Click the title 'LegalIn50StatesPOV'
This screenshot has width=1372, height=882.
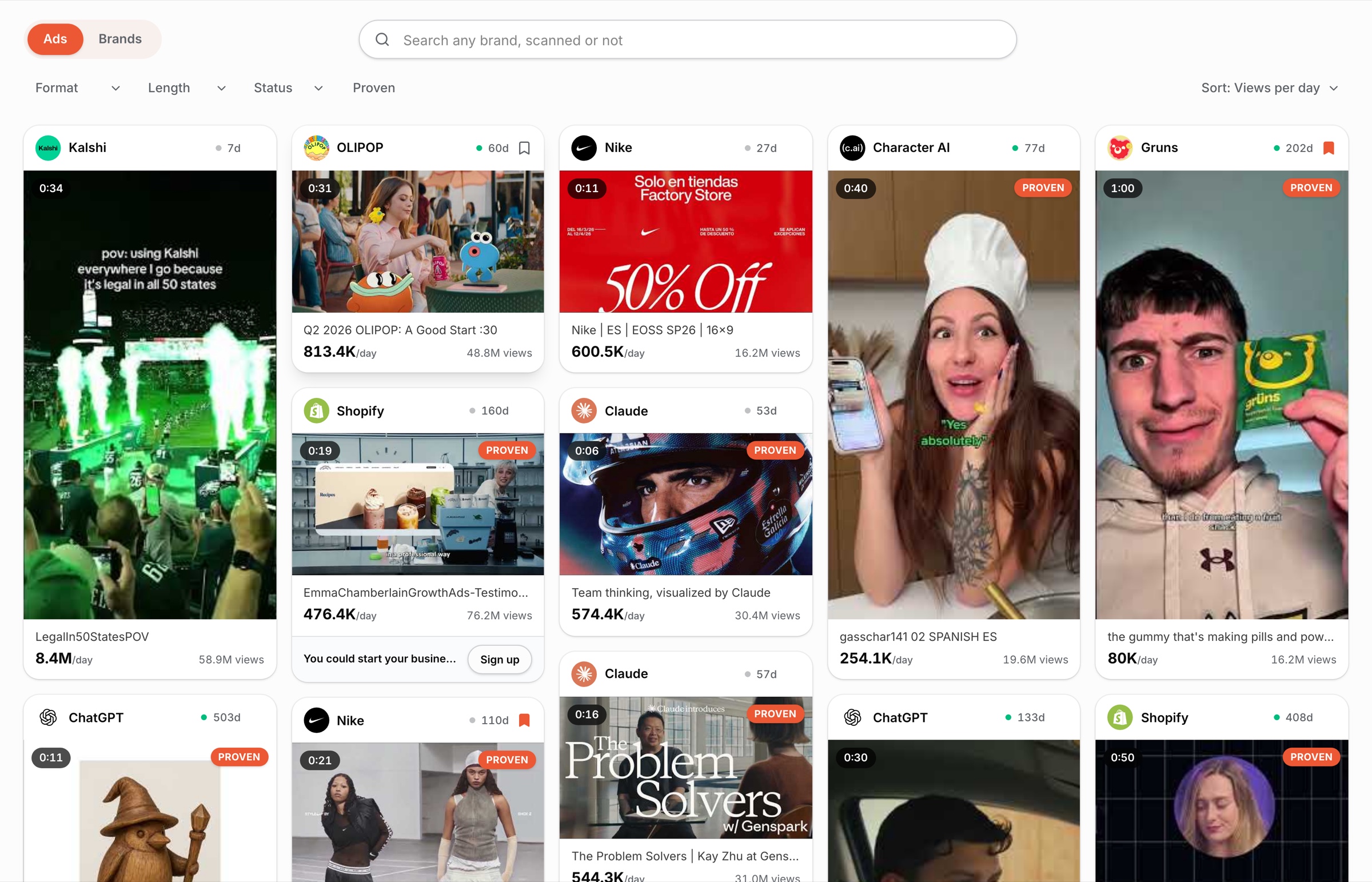click(92, 637)
